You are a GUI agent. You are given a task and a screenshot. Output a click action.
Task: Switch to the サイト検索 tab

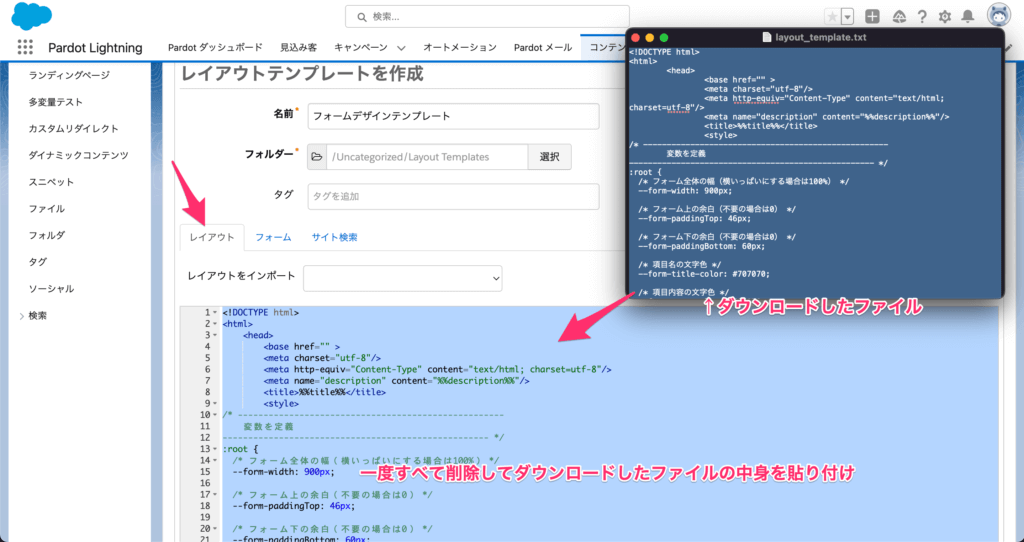coord(334,237)
